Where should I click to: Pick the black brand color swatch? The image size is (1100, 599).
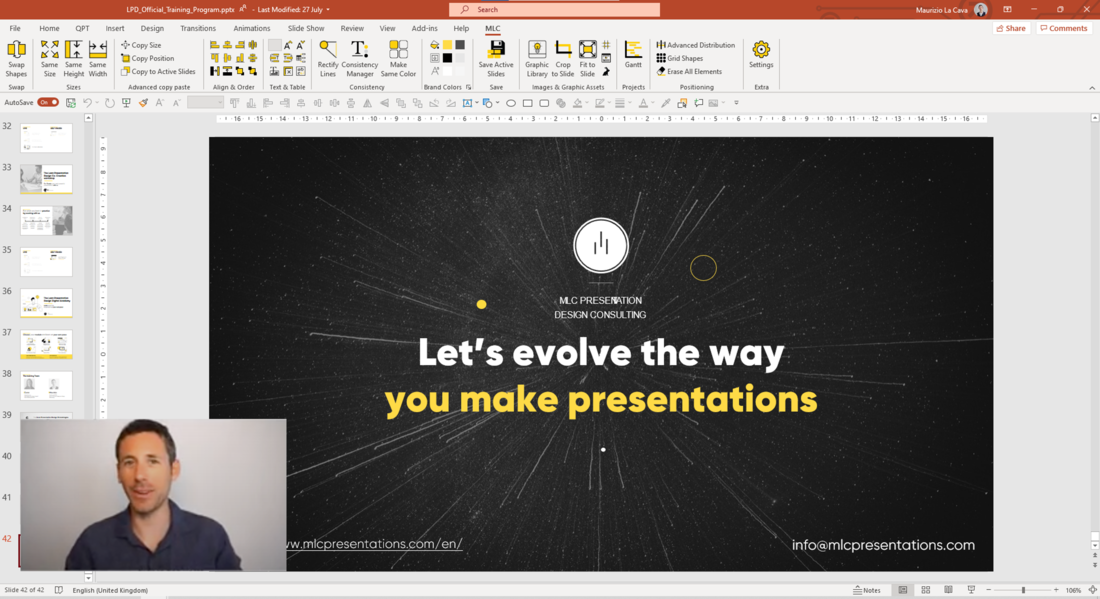coord(447,58)
